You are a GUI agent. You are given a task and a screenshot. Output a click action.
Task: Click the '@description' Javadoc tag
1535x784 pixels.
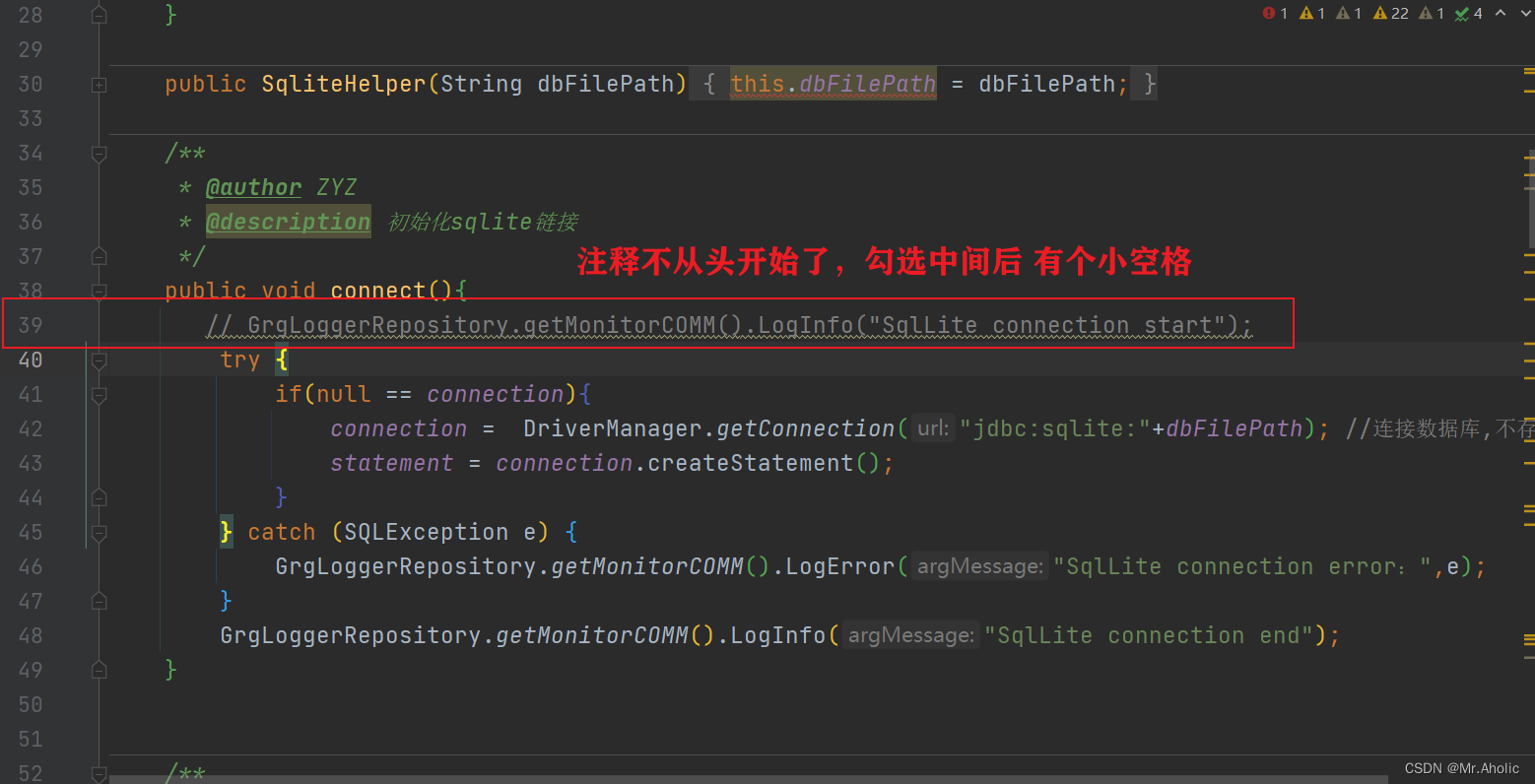coord(288,222)
